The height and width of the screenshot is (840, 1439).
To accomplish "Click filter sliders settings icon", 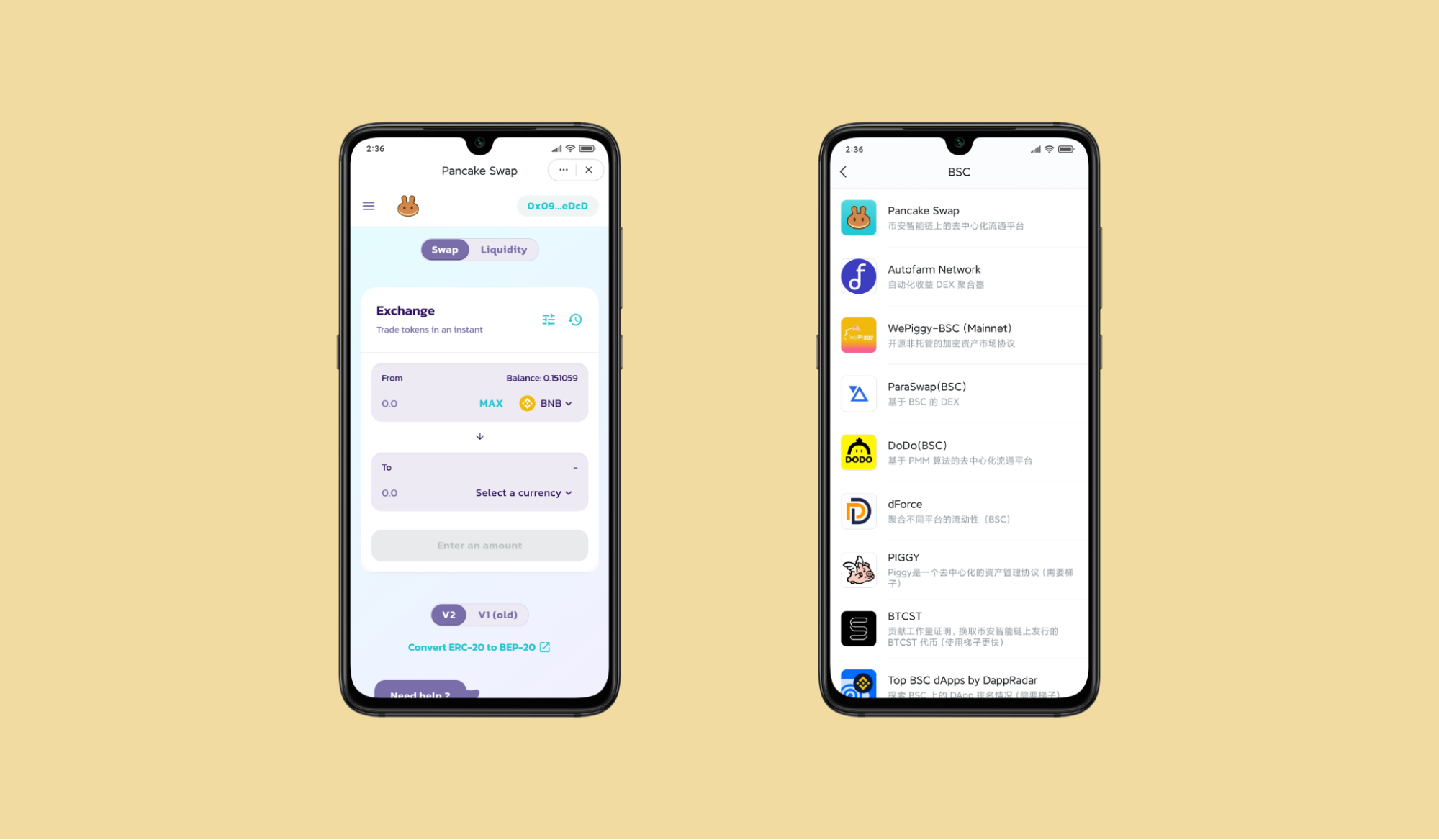I will pyautogui.click(x=549, y=319).
